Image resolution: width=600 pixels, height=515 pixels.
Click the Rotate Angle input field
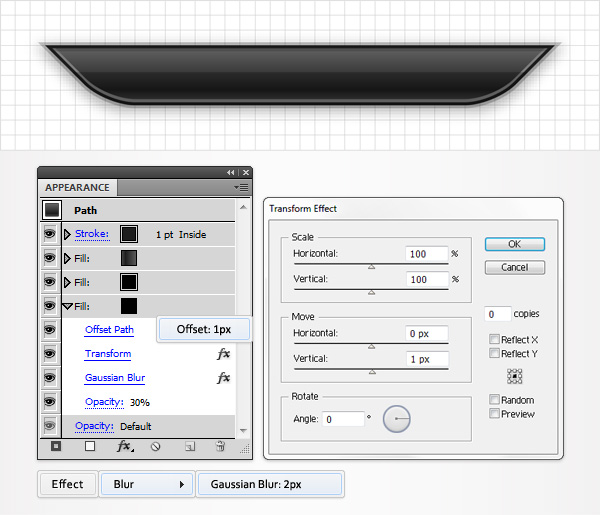point(343,419)
